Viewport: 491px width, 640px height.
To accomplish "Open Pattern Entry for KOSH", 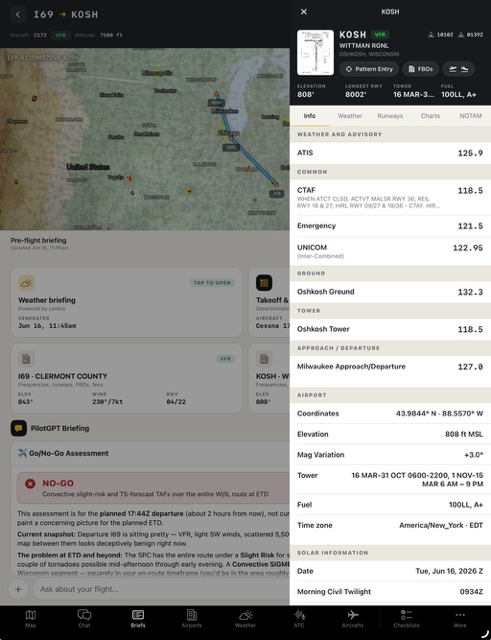I will click(369, 69).
